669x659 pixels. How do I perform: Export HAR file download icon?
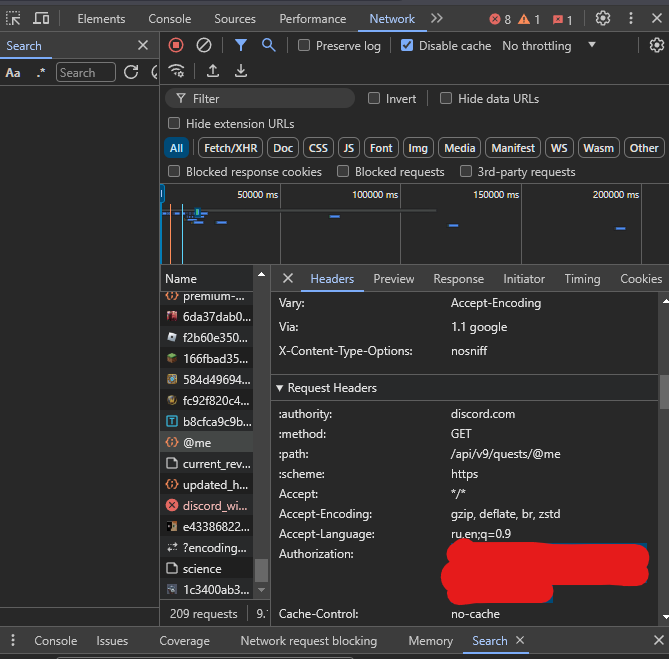(x=241, y=70)
